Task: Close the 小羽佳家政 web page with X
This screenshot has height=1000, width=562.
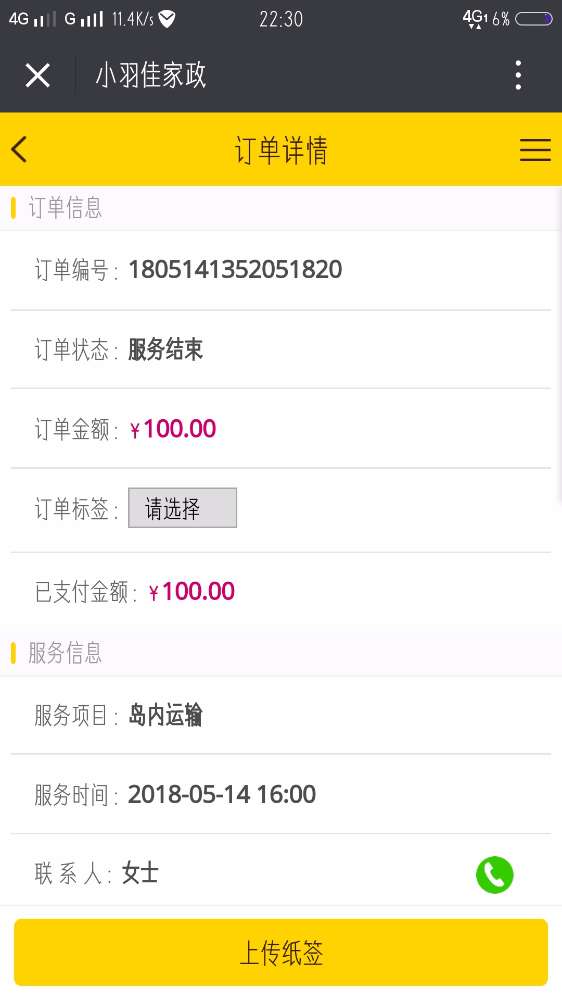Action: point(38,76)
